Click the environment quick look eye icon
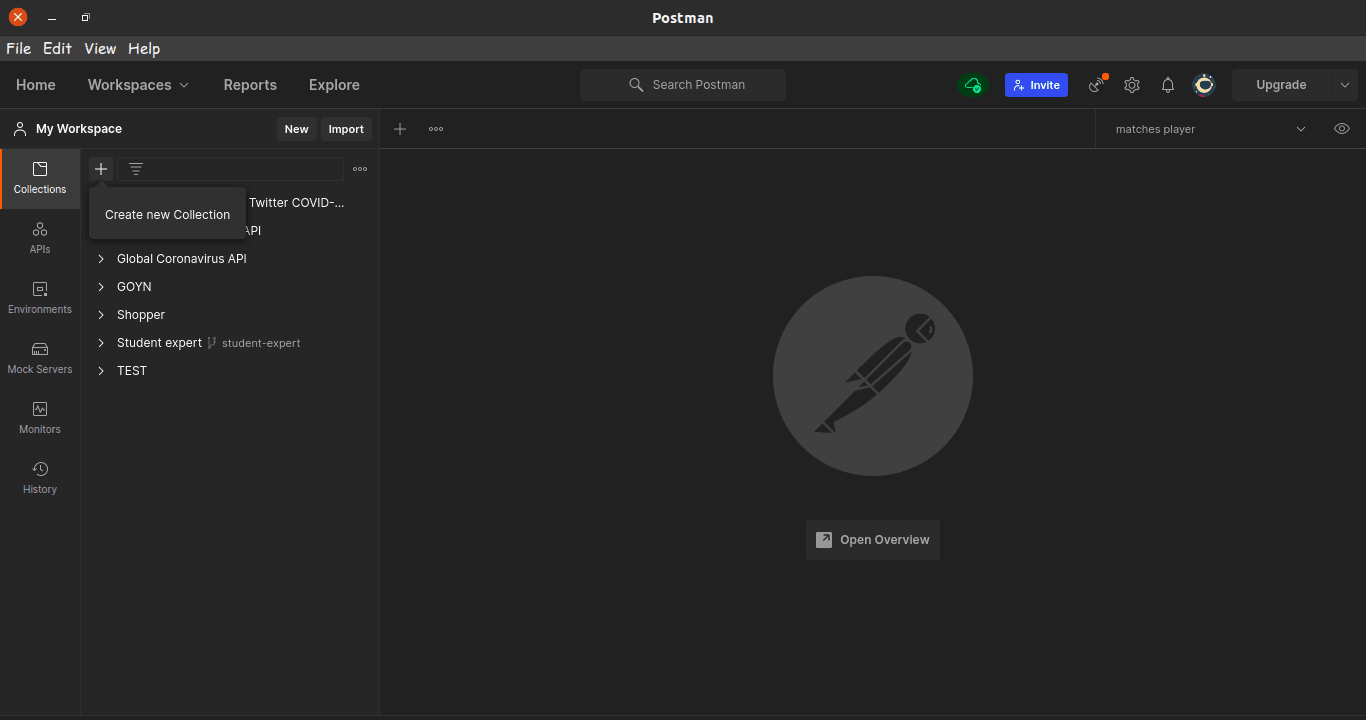Screen dimensions: 1366x720 [1342, 129]
